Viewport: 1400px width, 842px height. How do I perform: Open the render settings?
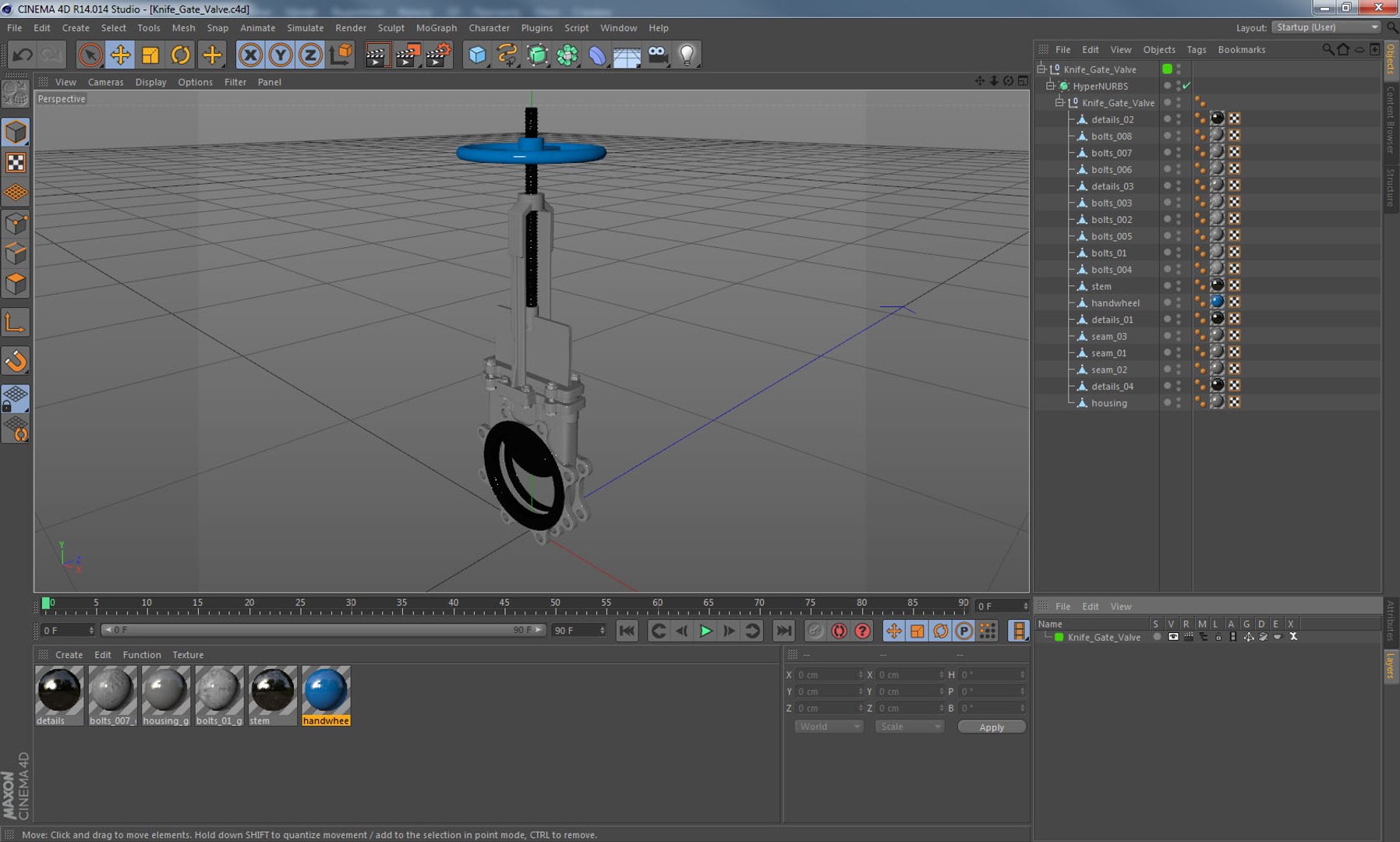(438, 55)
